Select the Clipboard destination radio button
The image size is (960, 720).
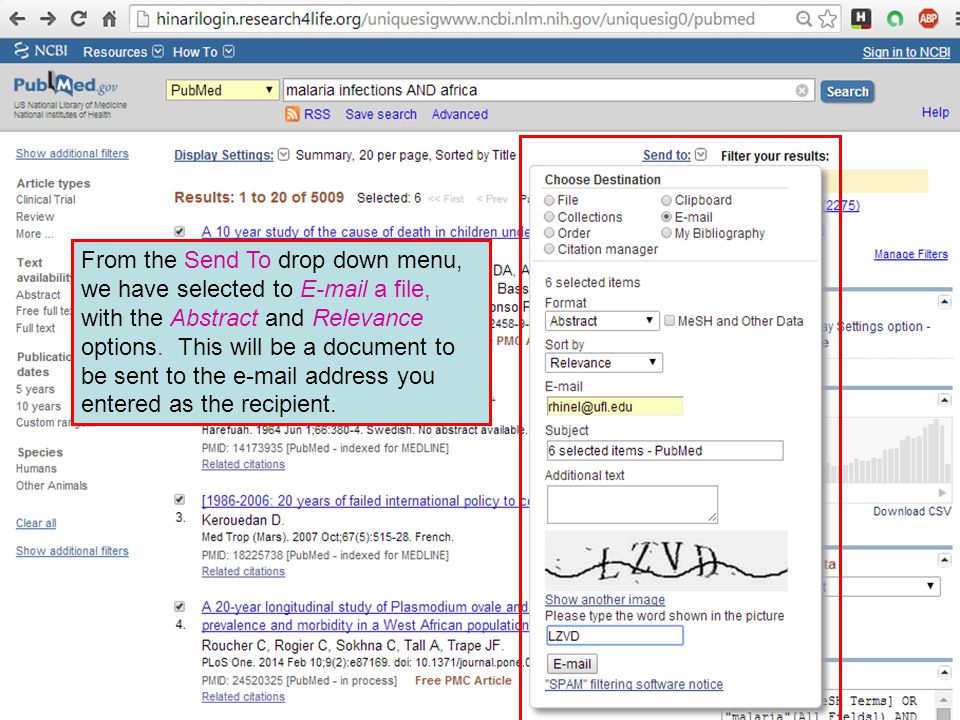pyautogui.click(x=666, y=200)
